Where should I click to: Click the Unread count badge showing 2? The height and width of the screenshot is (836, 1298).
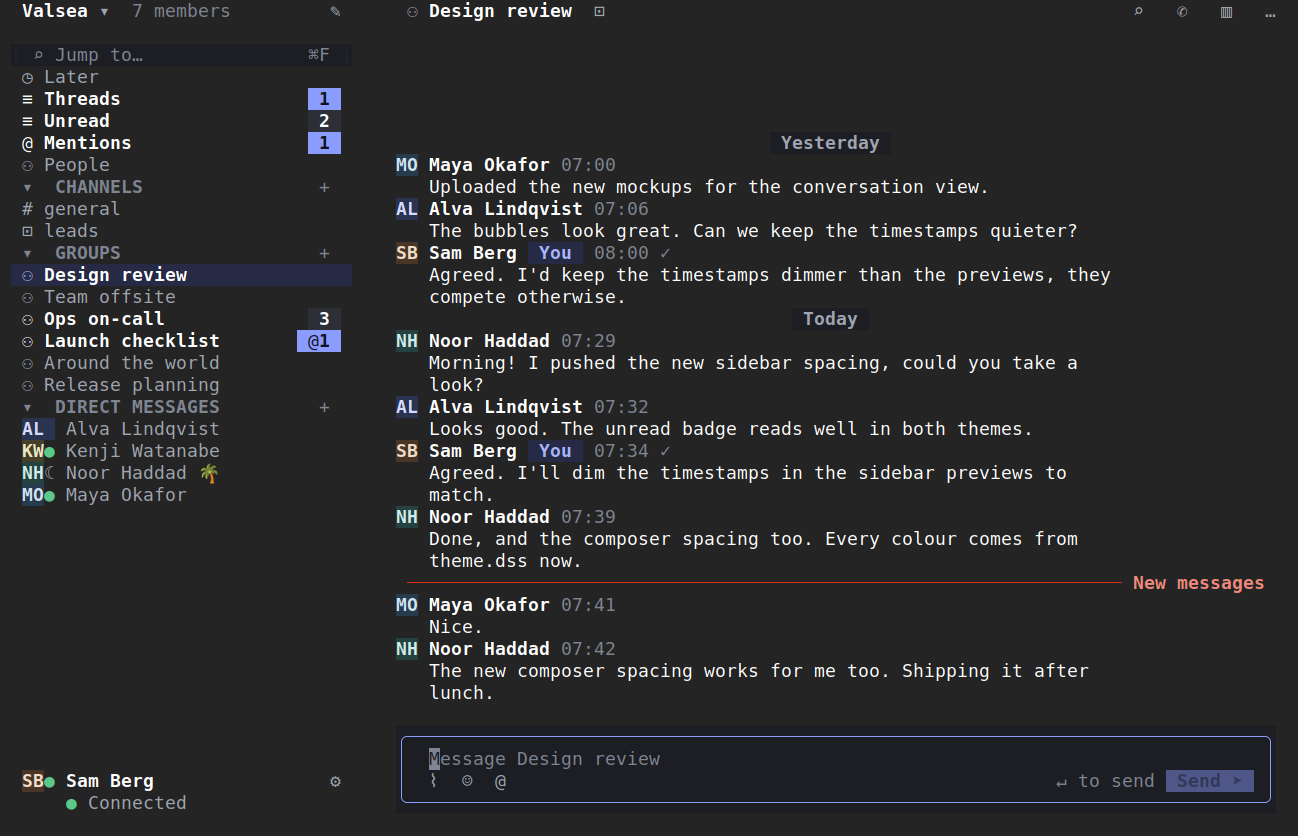pos(324,121)
